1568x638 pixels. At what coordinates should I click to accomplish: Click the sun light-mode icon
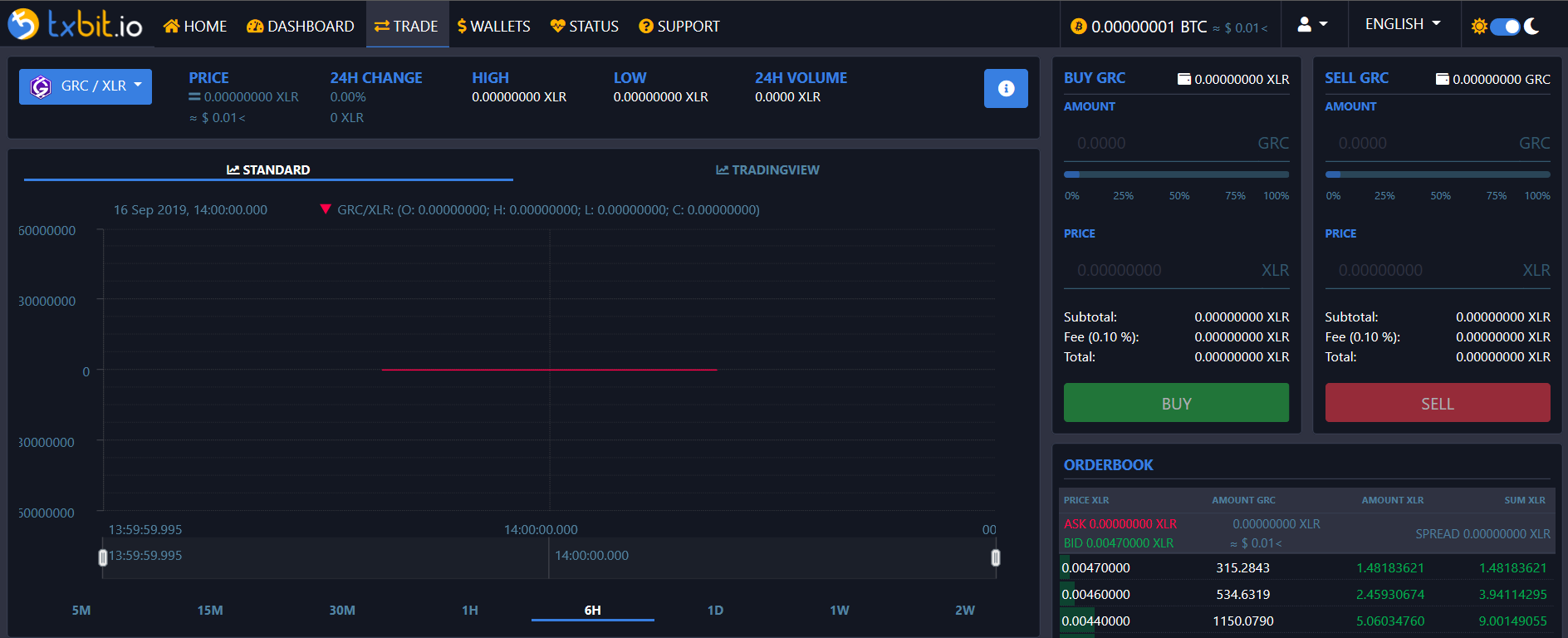click(1479, 27)
